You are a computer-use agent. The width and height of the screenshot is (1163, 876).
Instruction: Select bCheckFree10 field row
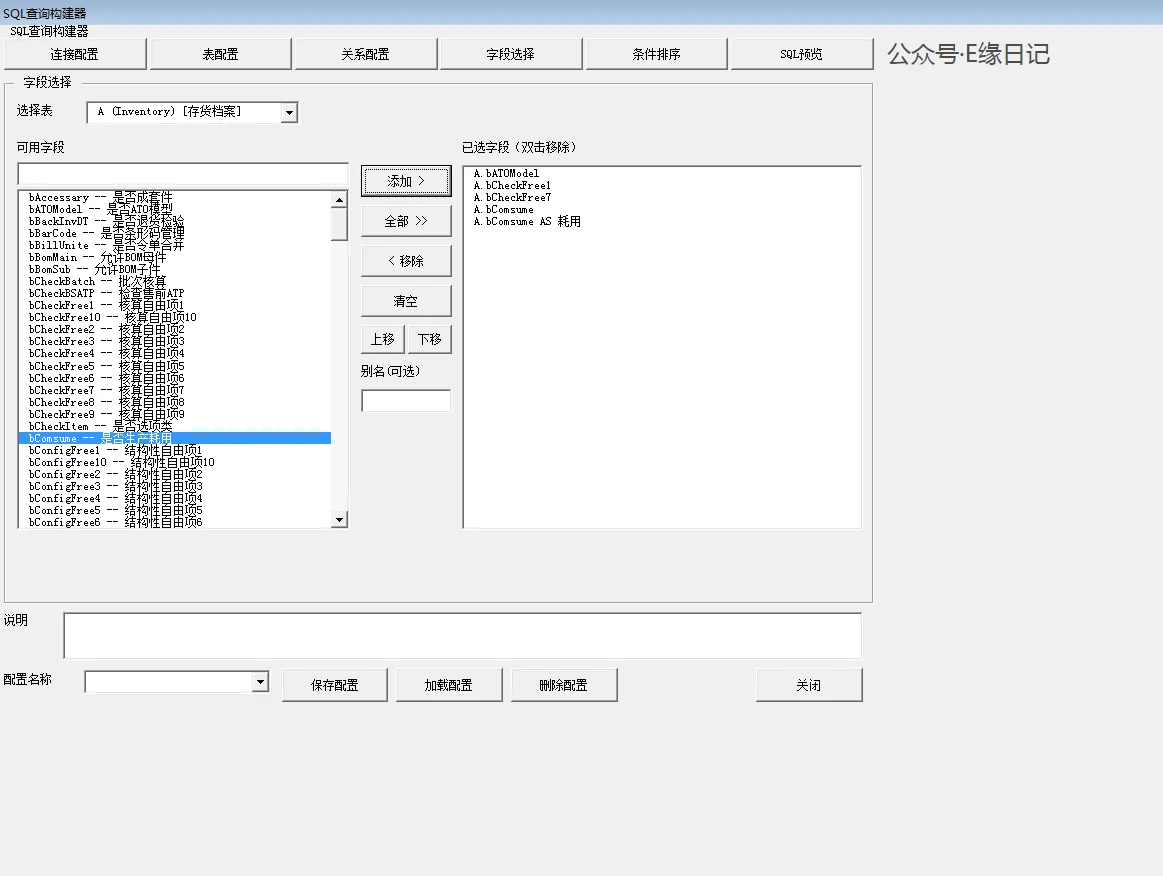174,317
